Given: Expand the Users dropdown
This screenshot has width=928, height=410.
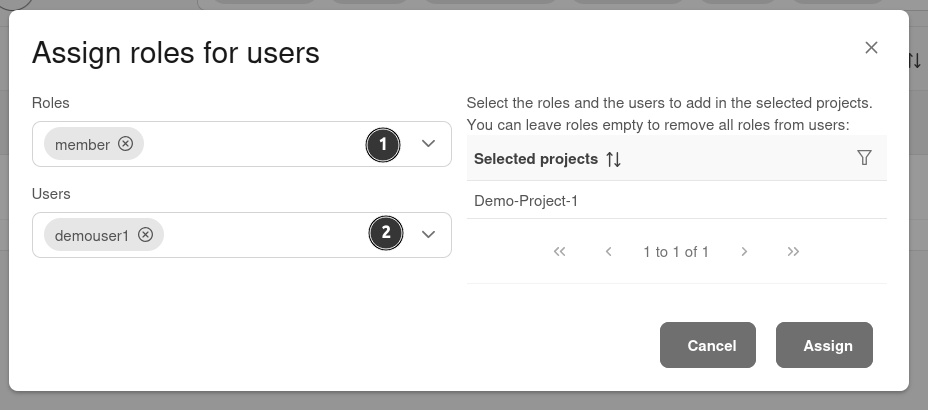Looking at the screenshot, I should click(428, 234).
